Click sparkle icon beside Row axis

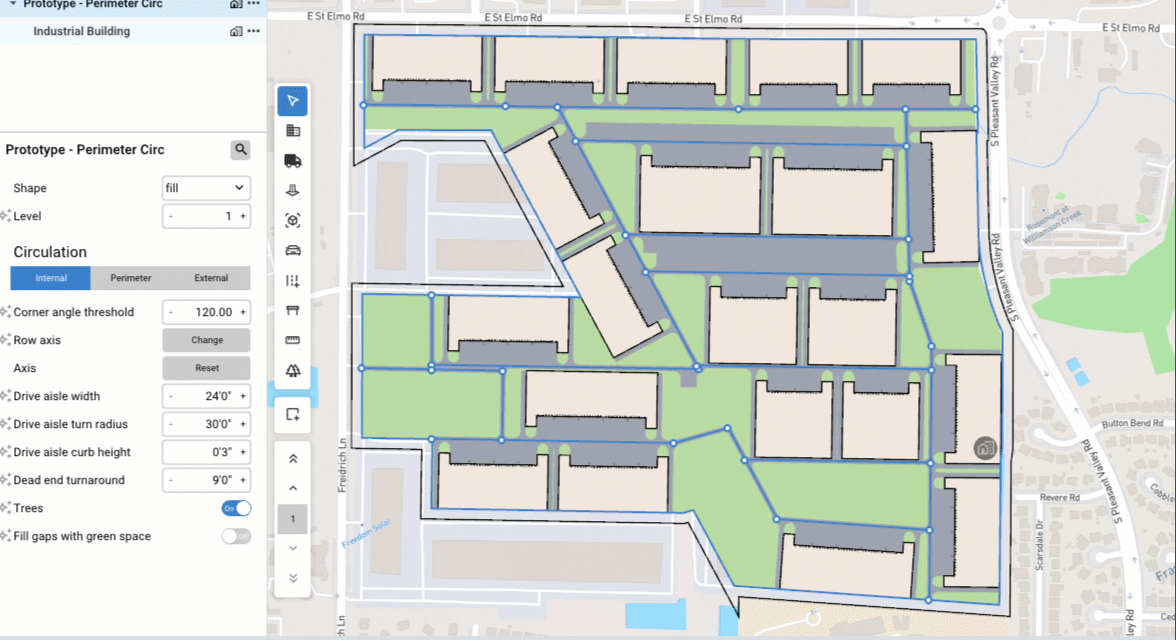coord(6,340)
